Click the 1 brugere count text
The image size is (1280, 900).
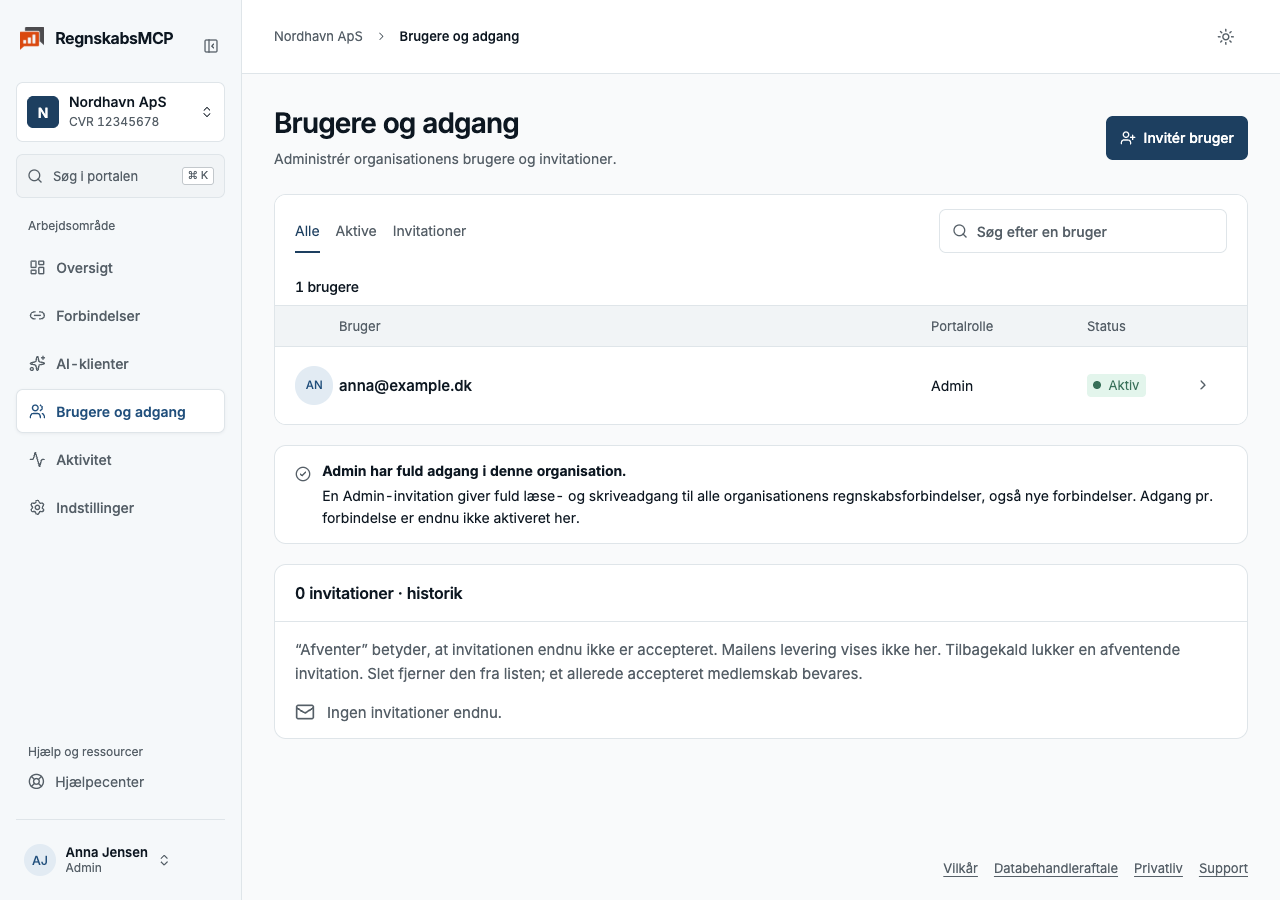327,287
